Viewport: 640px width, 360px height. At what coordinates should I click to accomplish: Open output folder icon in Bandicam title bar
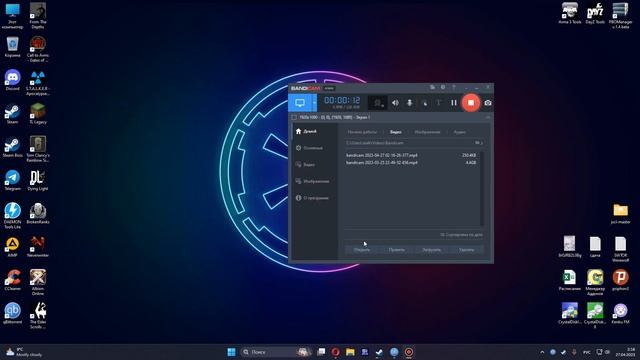pos(432,87)
